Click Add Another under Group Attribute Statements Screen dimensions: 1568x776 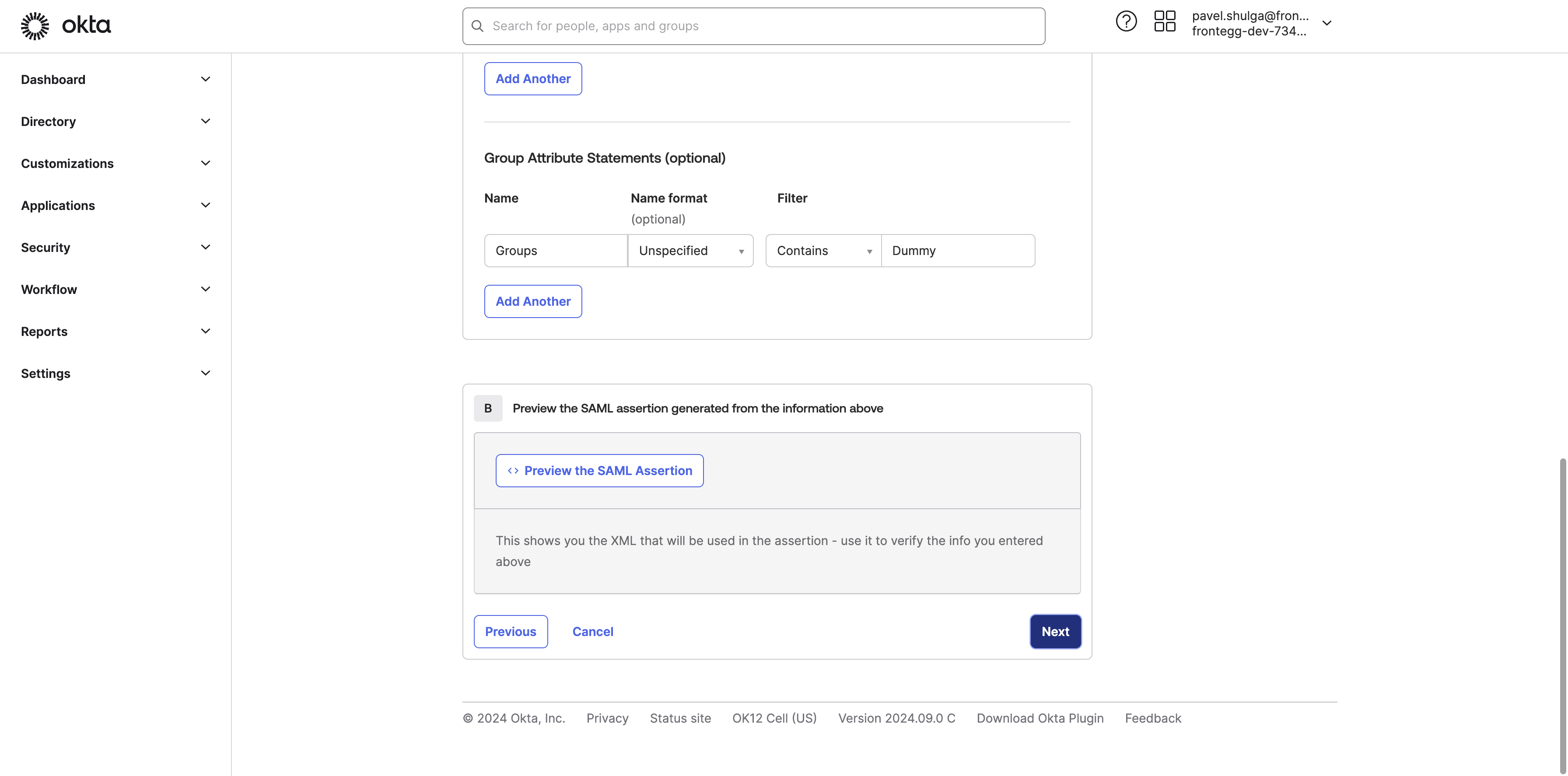pyautogui.click(x=533, y=301)
